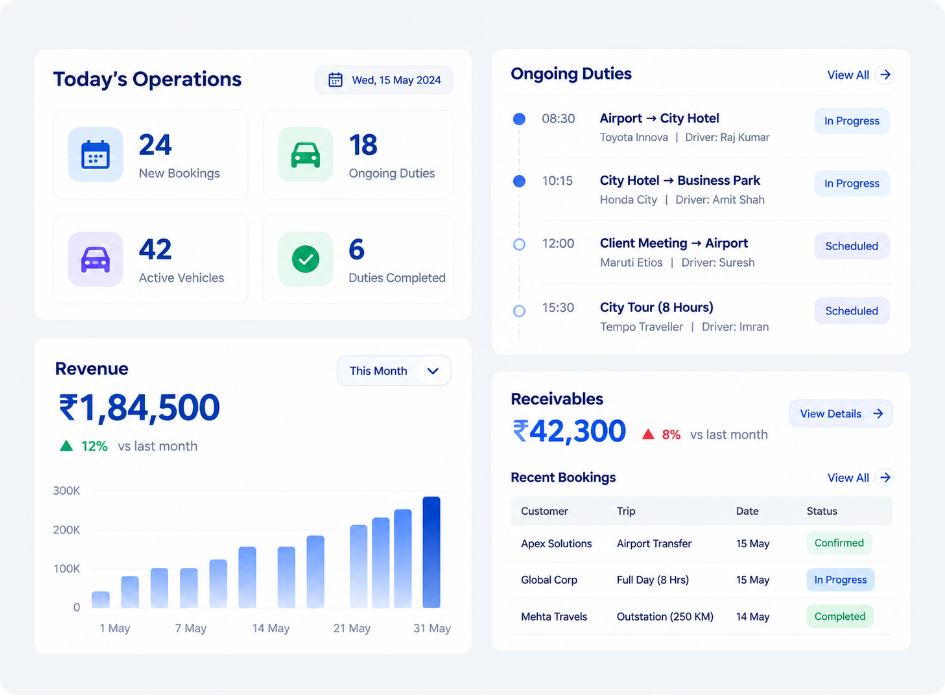Open the City Hotel → Business Park duty title

[680, 180]
